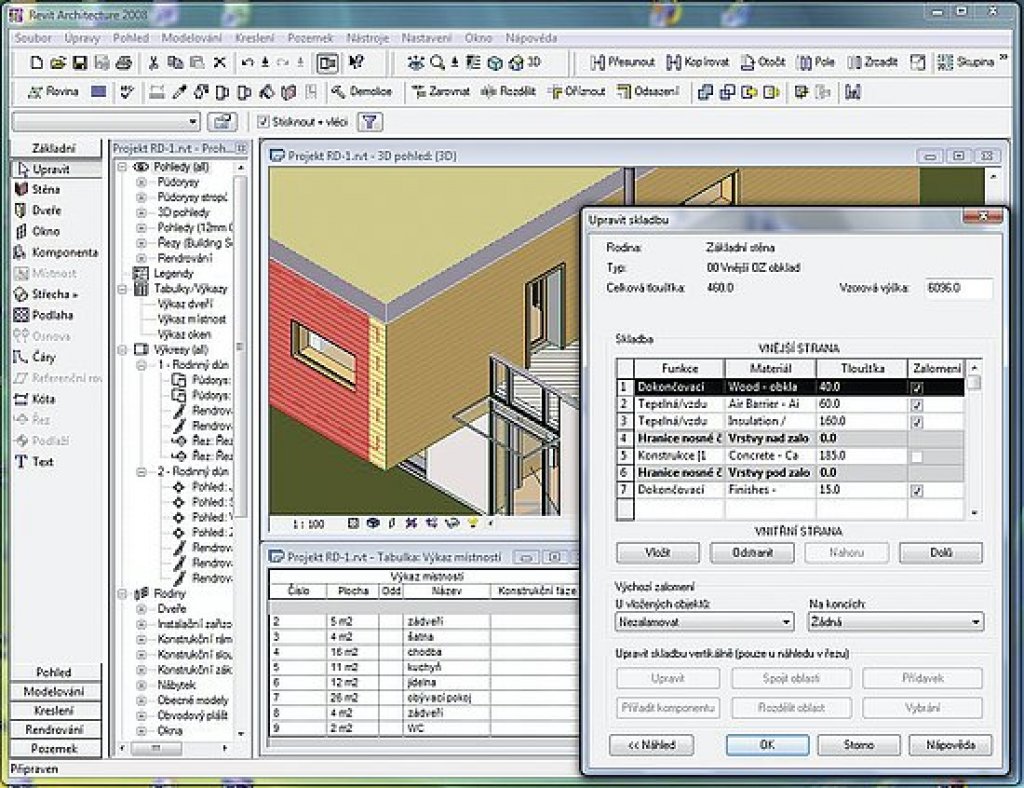The width and height of the screenshot is (1024, 788).
Task: Click the Storno cancel button
Action: coord(859,744)
